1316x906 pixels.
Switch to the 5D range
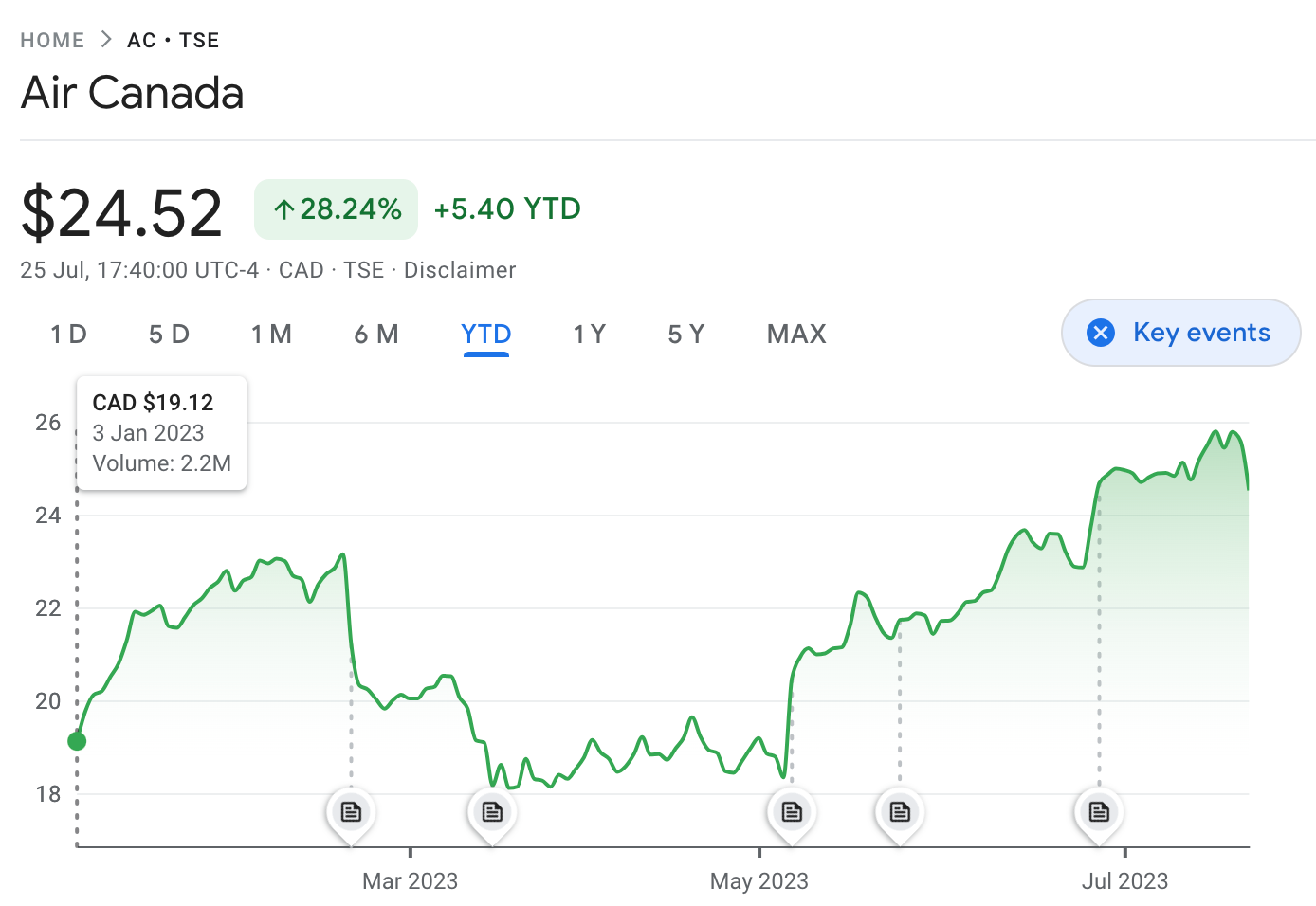(169, 335)
